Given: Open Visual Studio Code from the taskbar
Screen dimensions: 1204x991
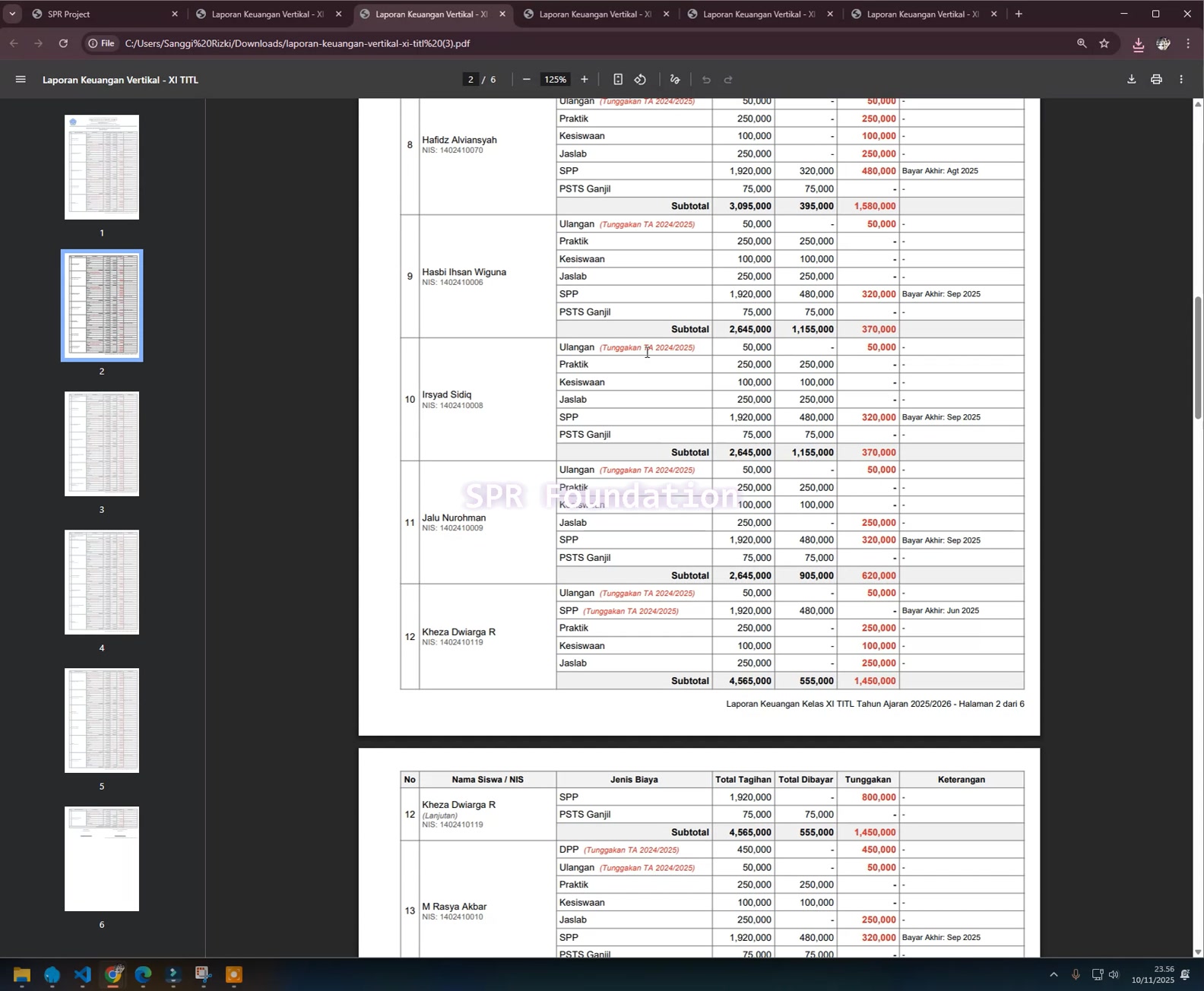Looking at the screenshot, I should coord(82,974).
